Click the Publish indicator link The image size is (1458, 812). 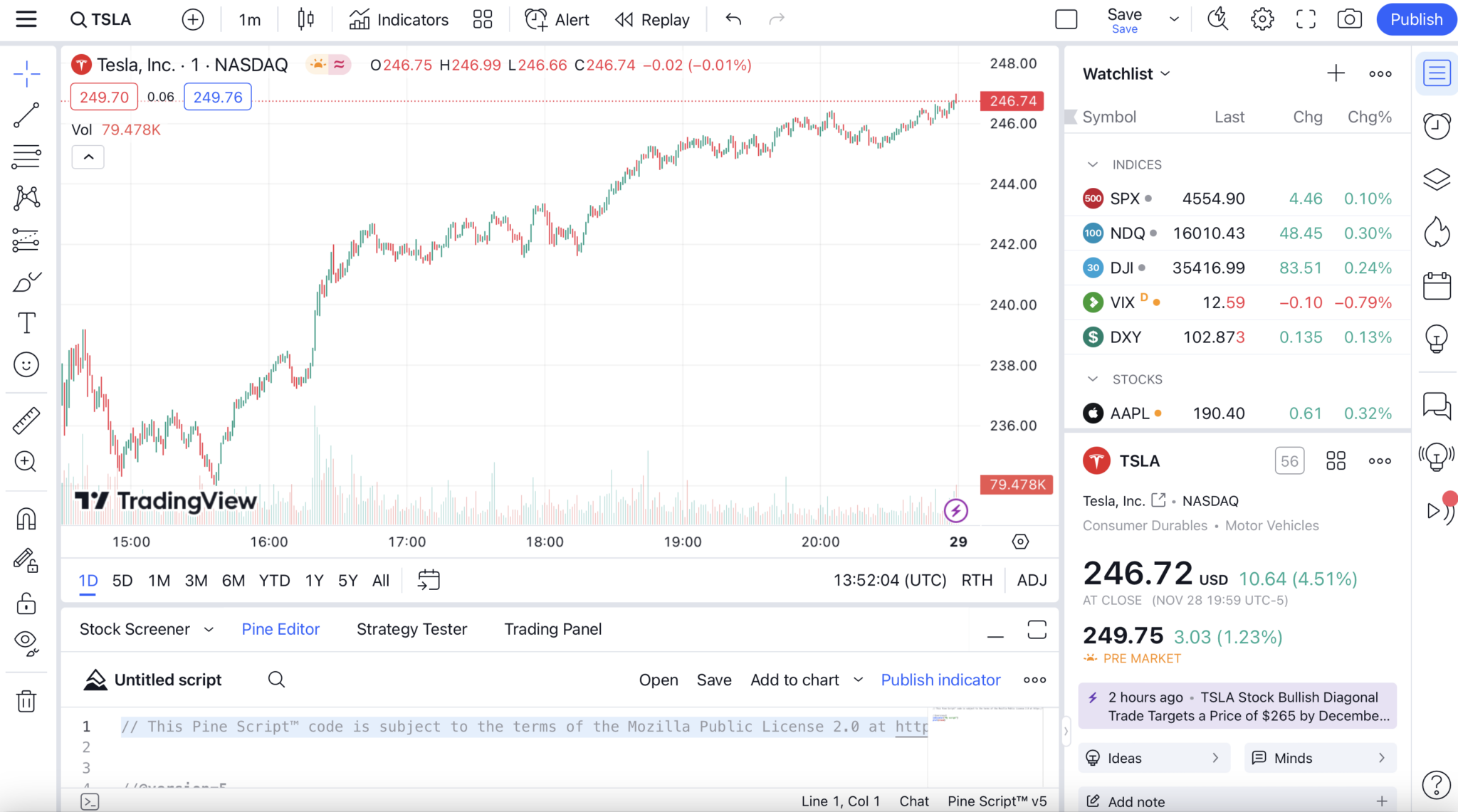[x=940, y=680]
